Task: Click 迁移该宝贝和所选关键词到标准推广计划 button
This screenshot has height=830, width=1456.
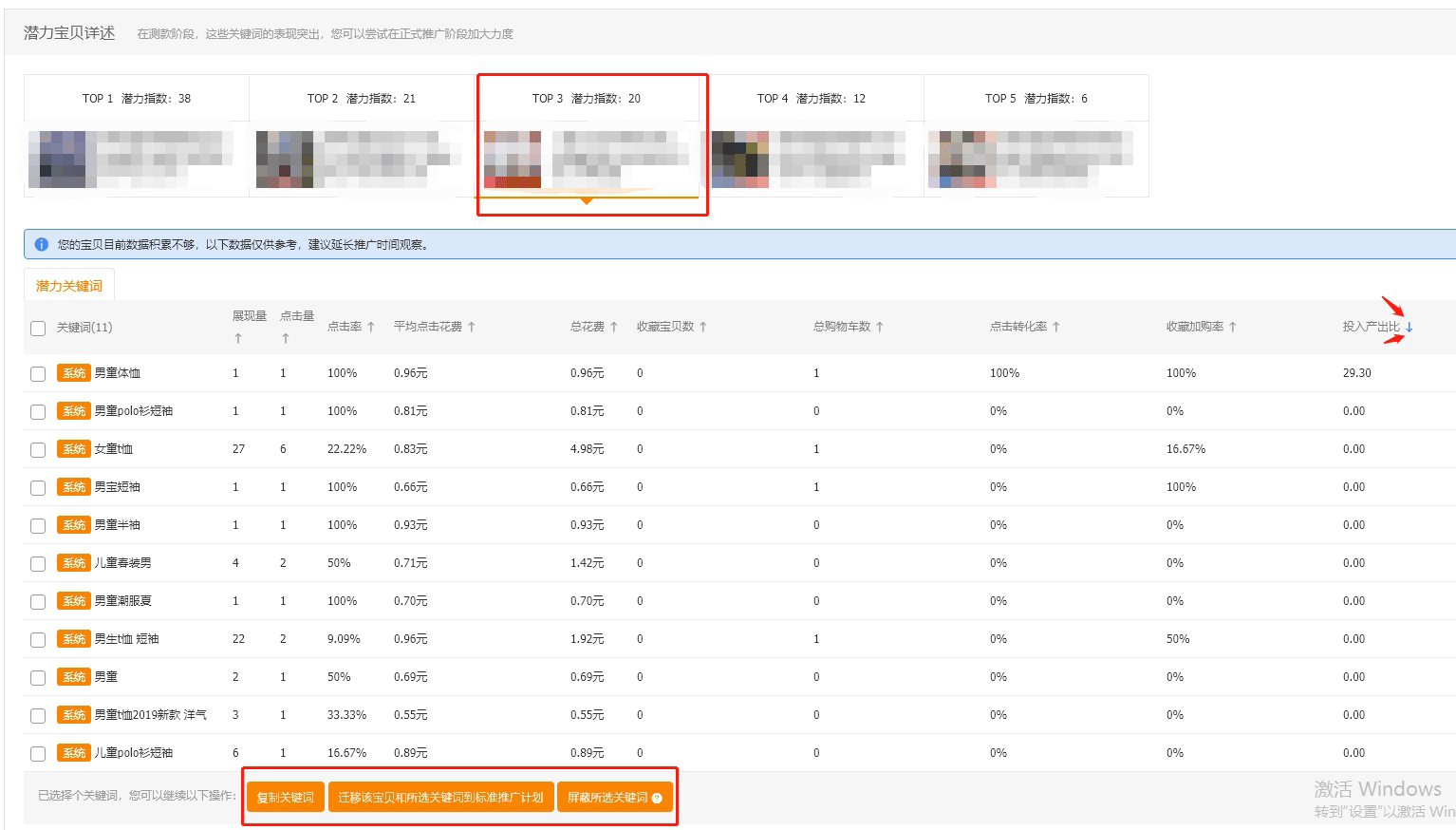Action: 440,798
